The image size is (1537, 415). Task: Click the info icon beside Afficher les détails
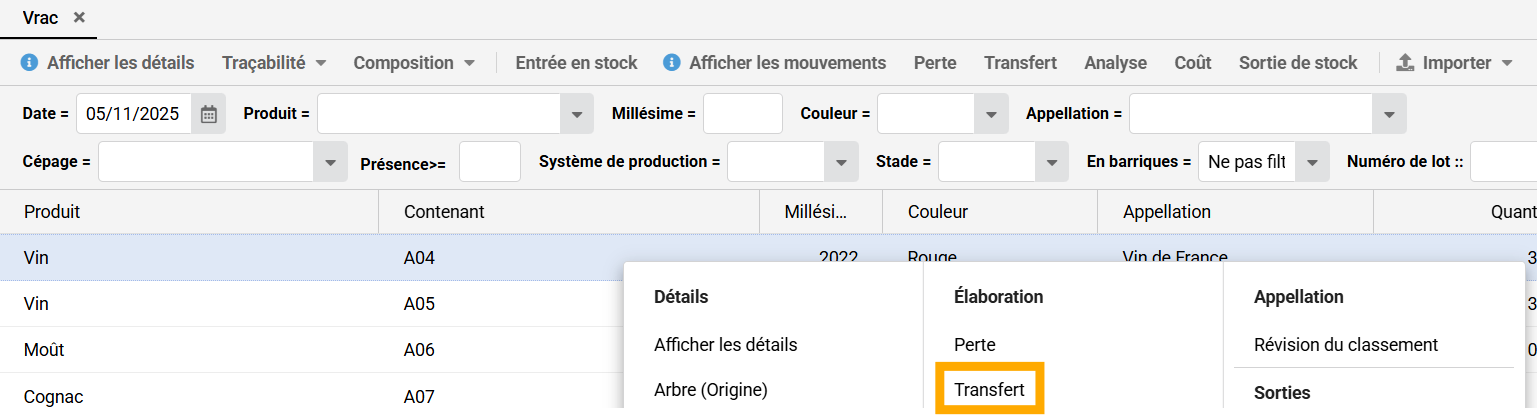[30, 63]
